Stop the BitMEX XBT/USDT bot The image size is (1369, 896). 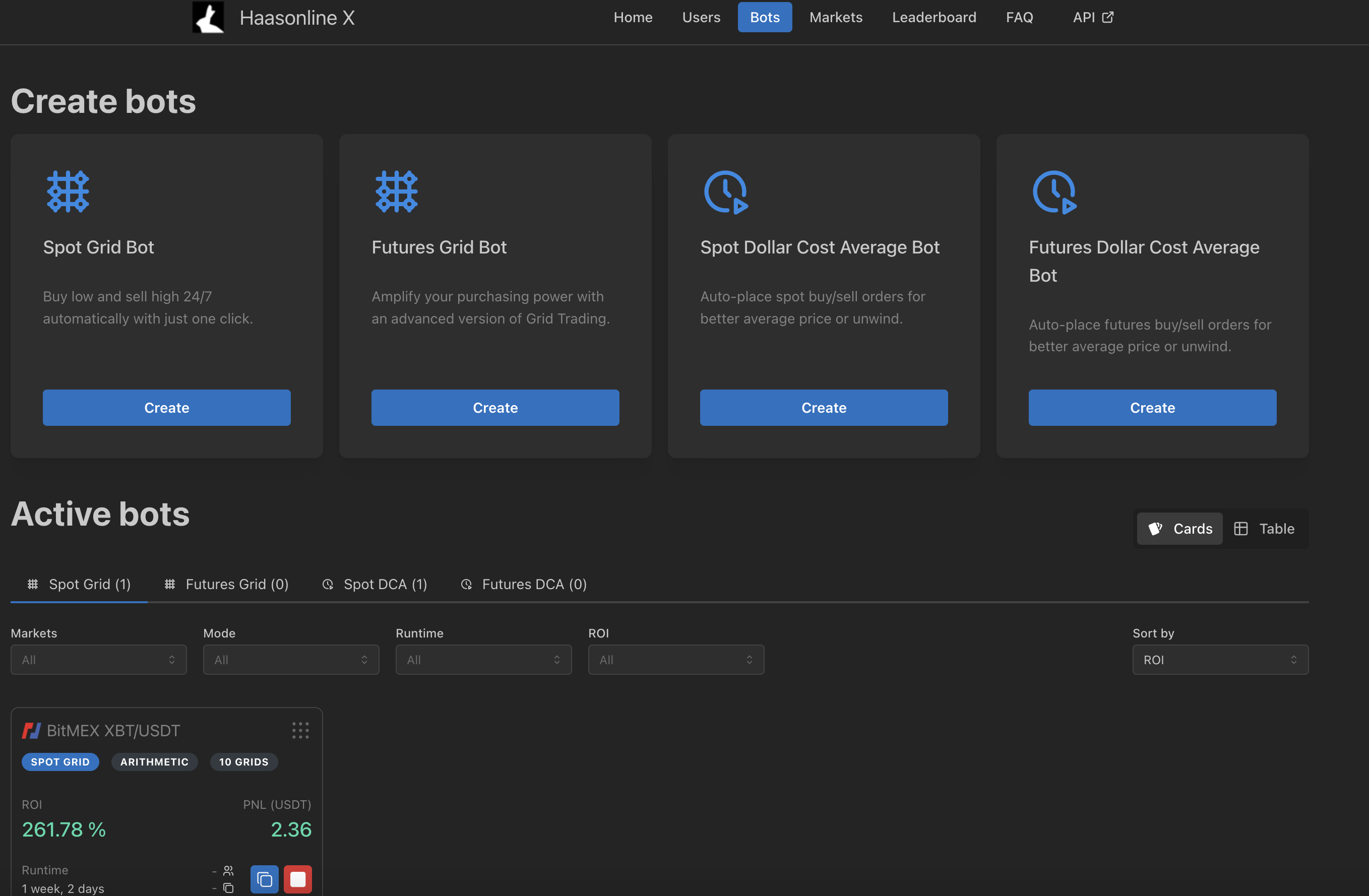(298, 879)
